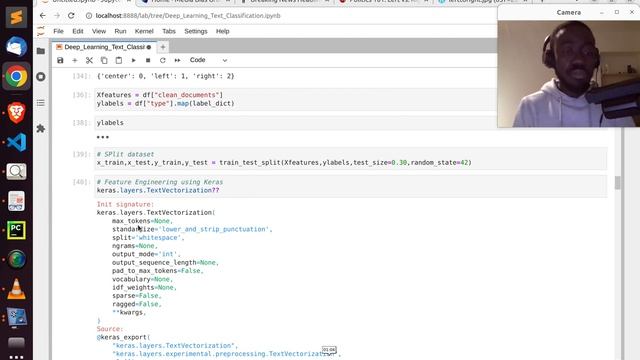Grab the notebook vertical scrollbar thumb
The width and height of the screenshot is (640, 360).
point(618,182)
